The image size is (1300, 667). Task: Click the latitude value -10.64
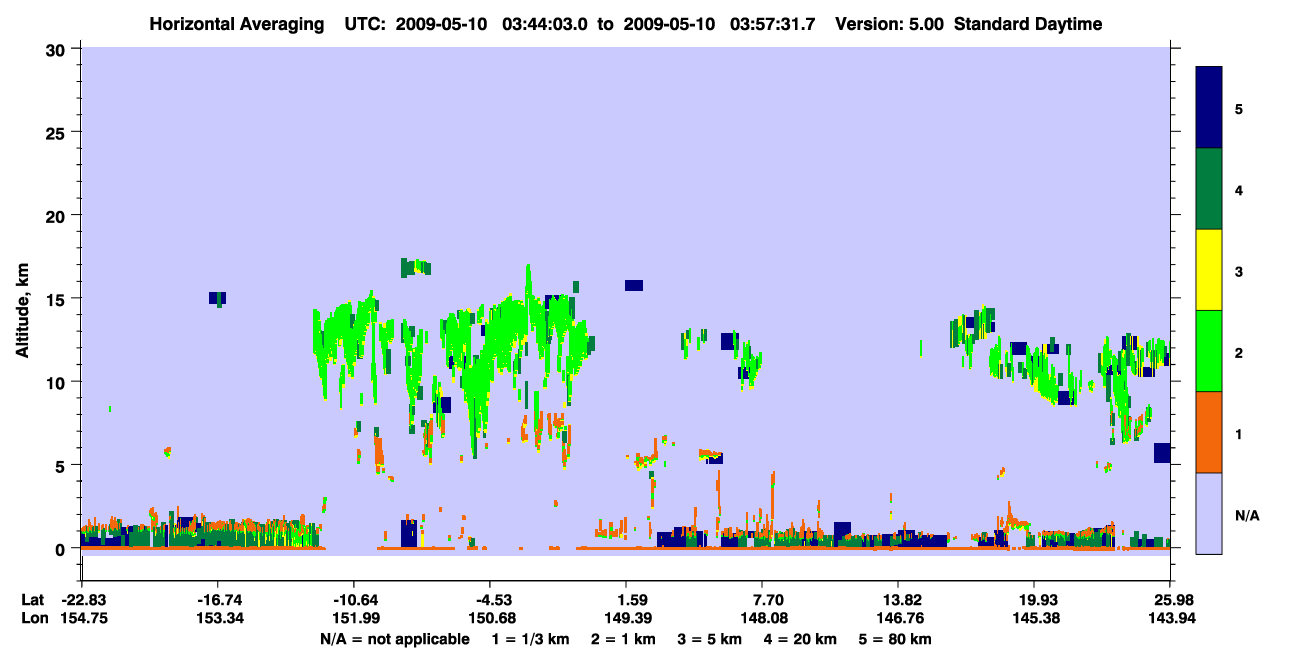click(354, 600)
